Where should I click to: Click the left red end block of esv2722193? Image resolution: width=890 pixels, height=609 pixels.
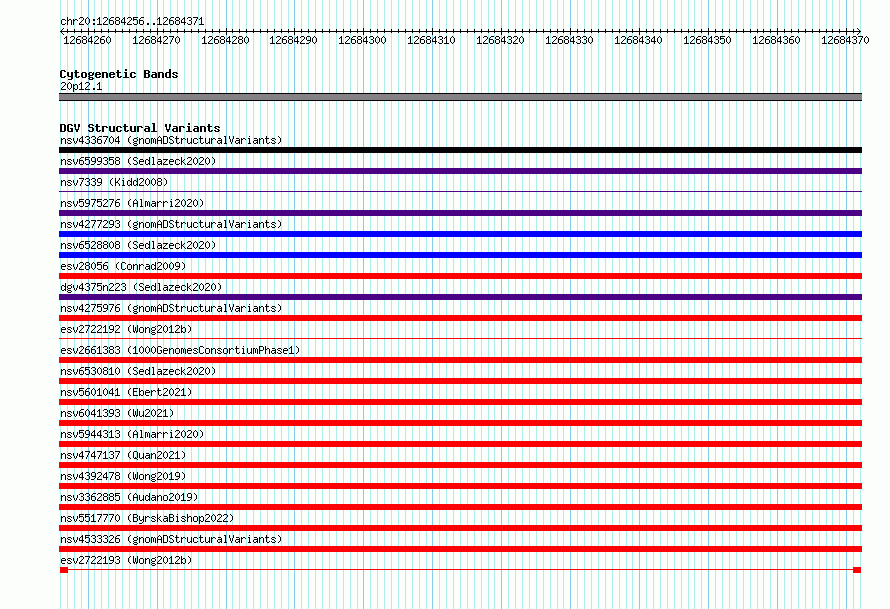click(64, 570)
